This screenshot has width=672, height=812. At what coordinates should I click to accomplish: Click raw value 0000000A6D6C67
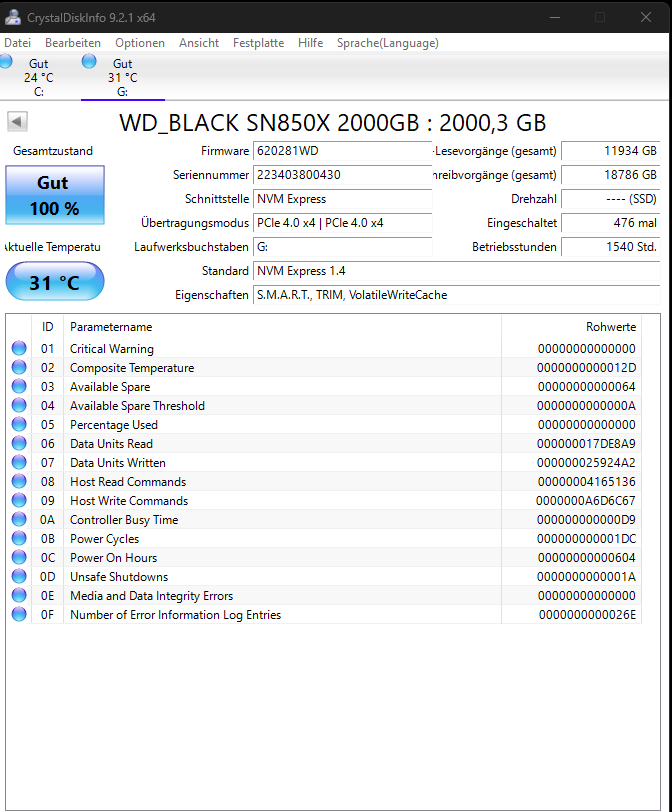(x=586, y=501)
